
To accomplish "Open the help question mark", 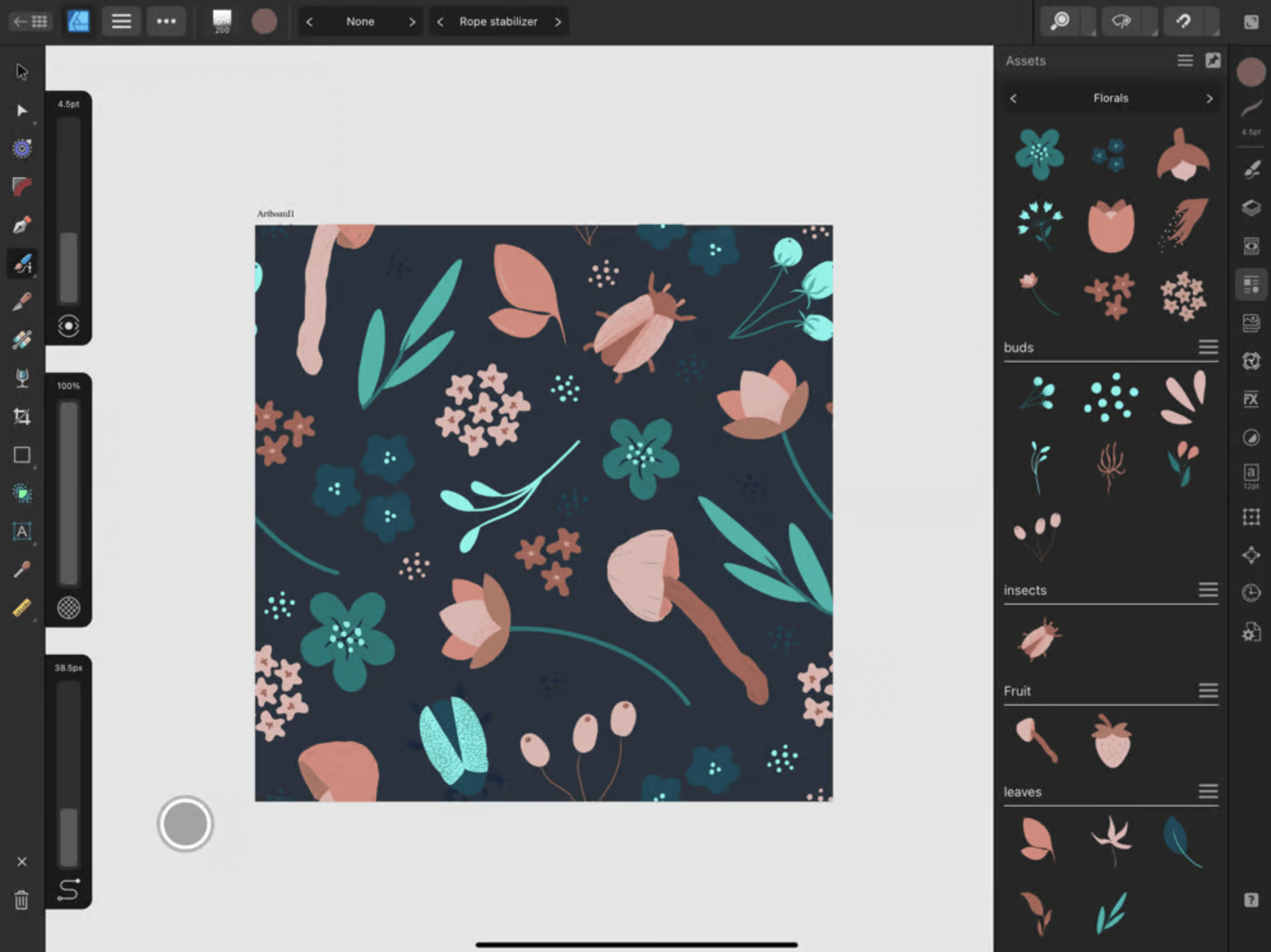I will coord(1251,900).
